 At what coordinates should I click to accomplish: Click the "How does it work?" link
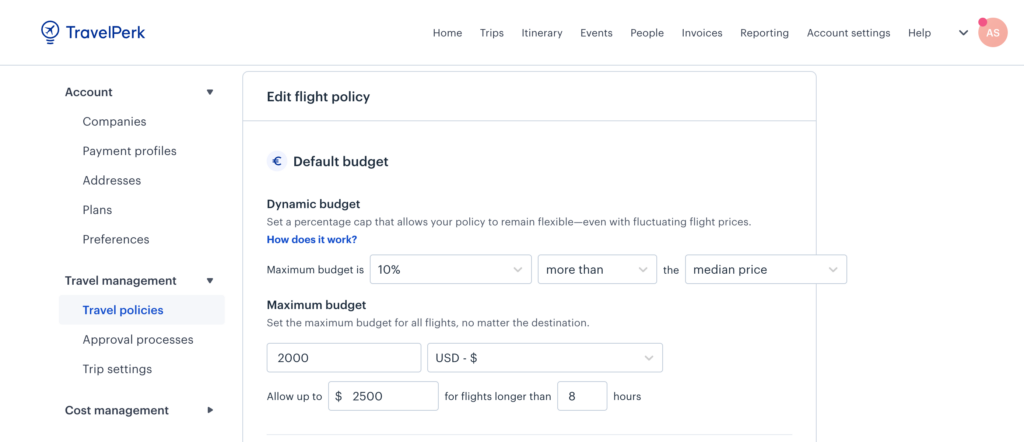click(312, 240)
